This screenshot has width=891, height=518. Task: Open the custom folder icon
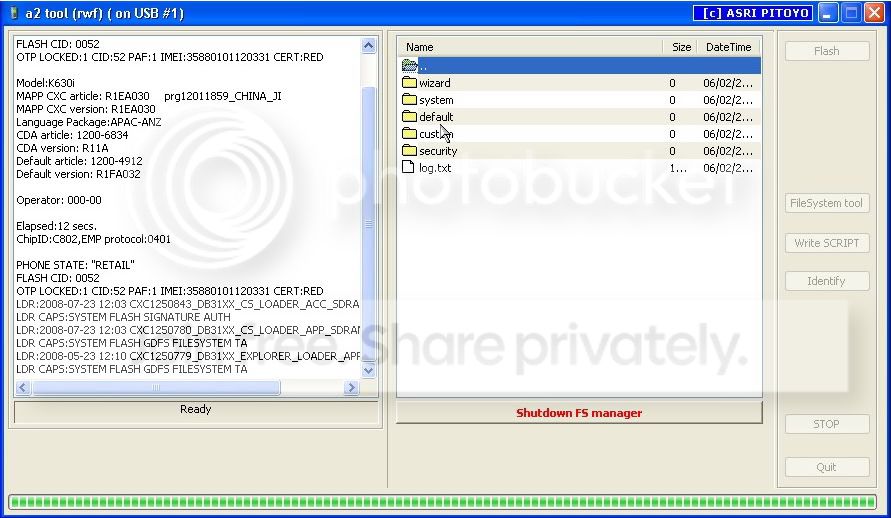(x=409, y=134)
